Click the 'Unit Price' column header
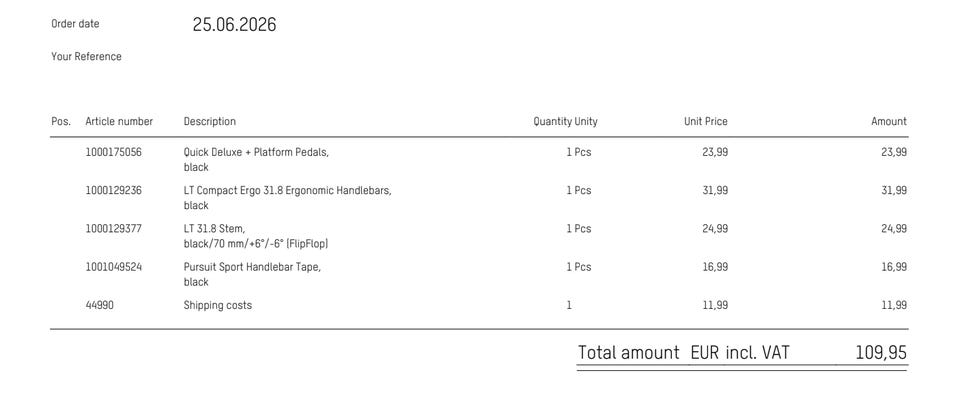This screenshot has width=960, height=399. pyautogui.click(x=706, y=121)
